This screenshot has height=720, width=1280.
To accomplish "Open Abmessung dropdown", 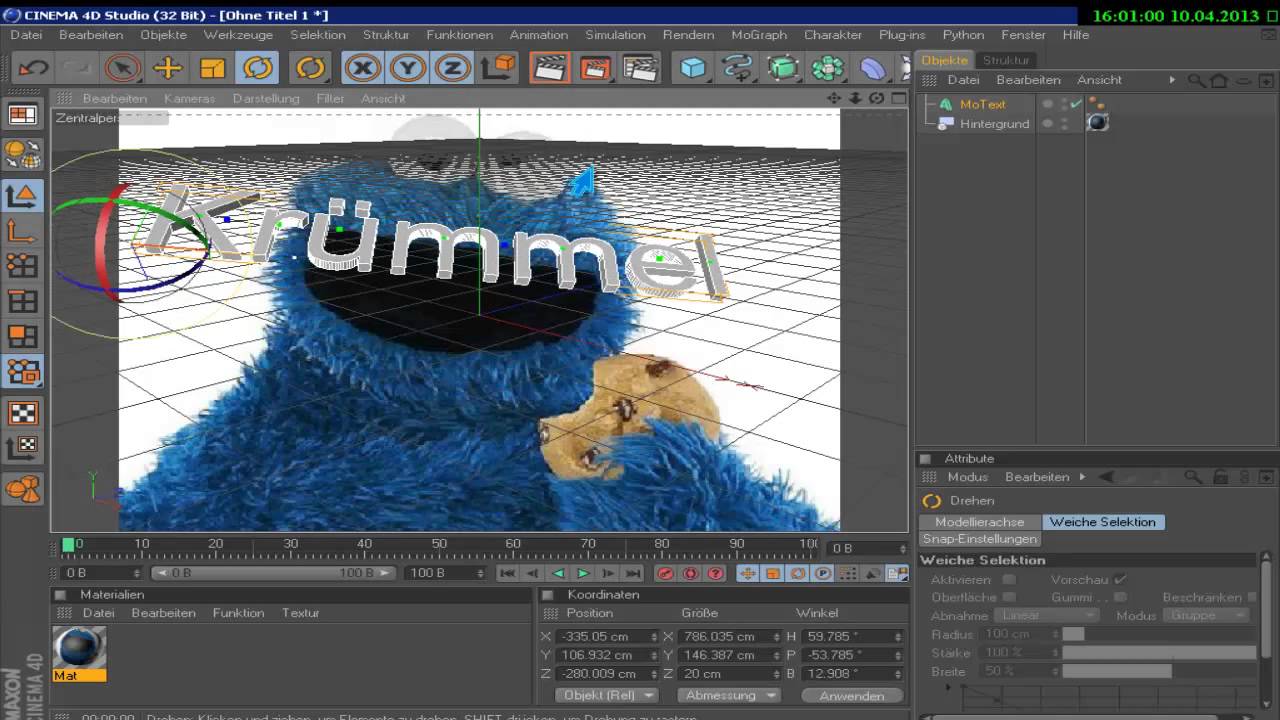I will tap(728, 695).
